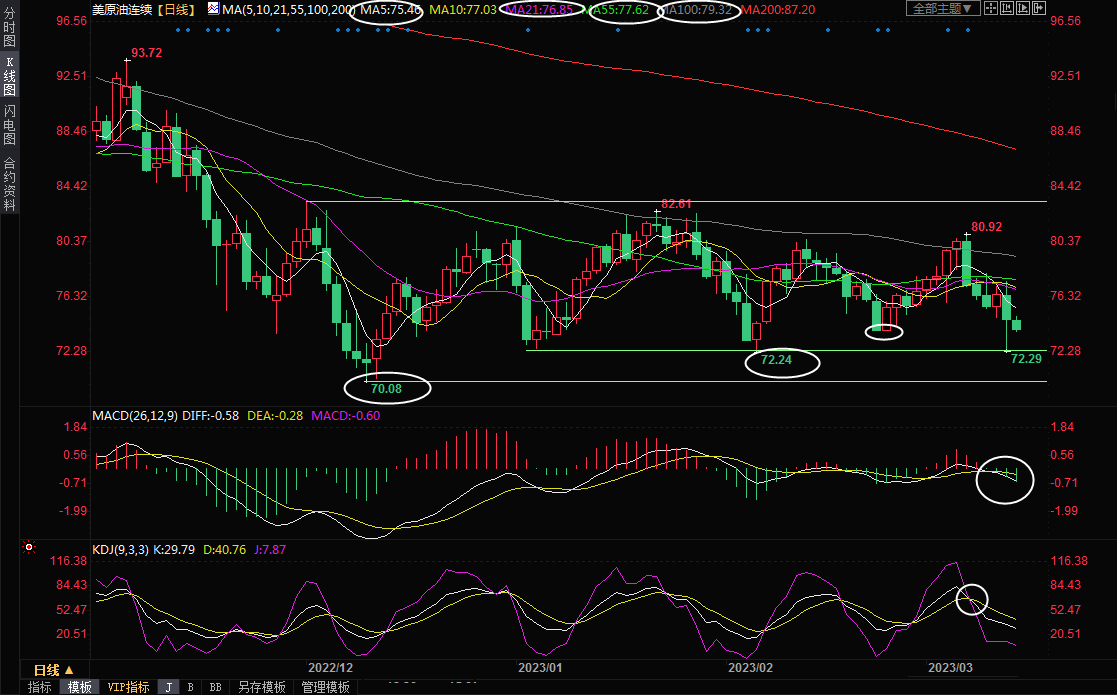Click the 另存模板 button
The width and height of the screenshot is (1117, 695).
coord(262,687)
